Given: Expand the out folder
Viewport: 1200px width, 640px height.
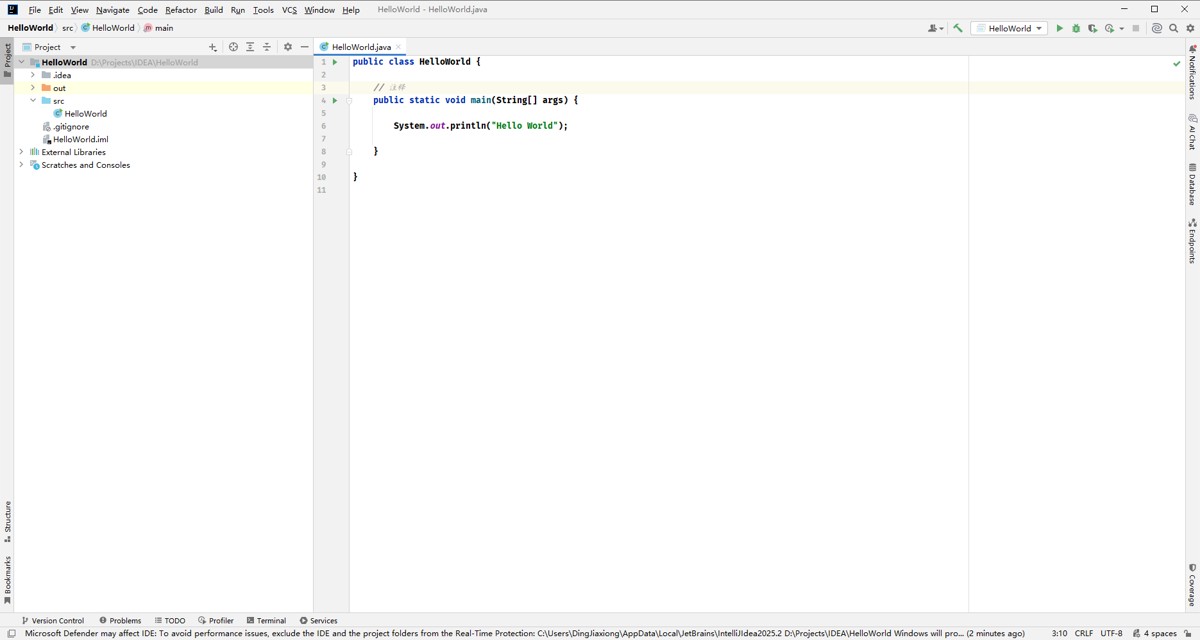Looking at the screenshot, I should tap(33, 88).
